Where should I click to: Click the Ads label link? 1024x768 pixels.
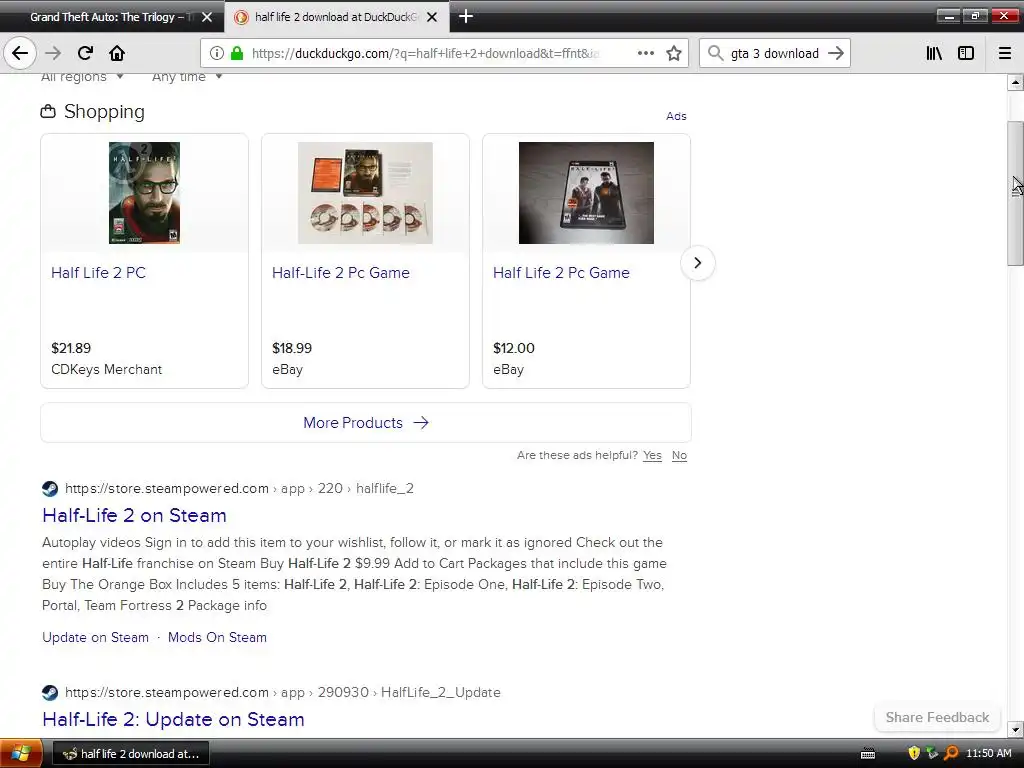click(x=676, y=116)
